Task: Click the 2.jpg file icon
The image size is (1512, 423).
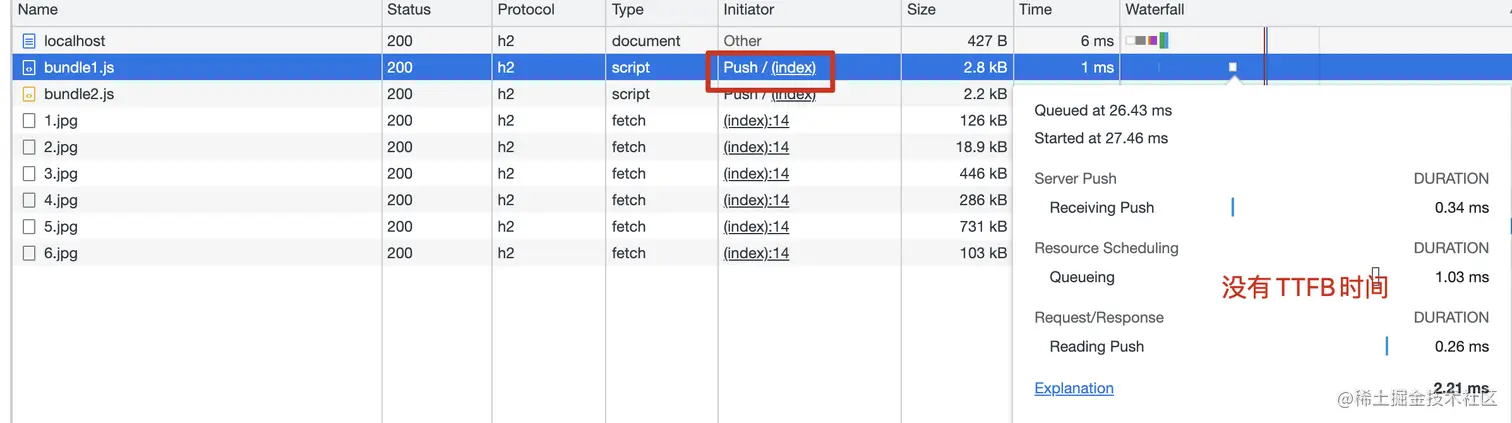Action: click(x=29, y=147)
